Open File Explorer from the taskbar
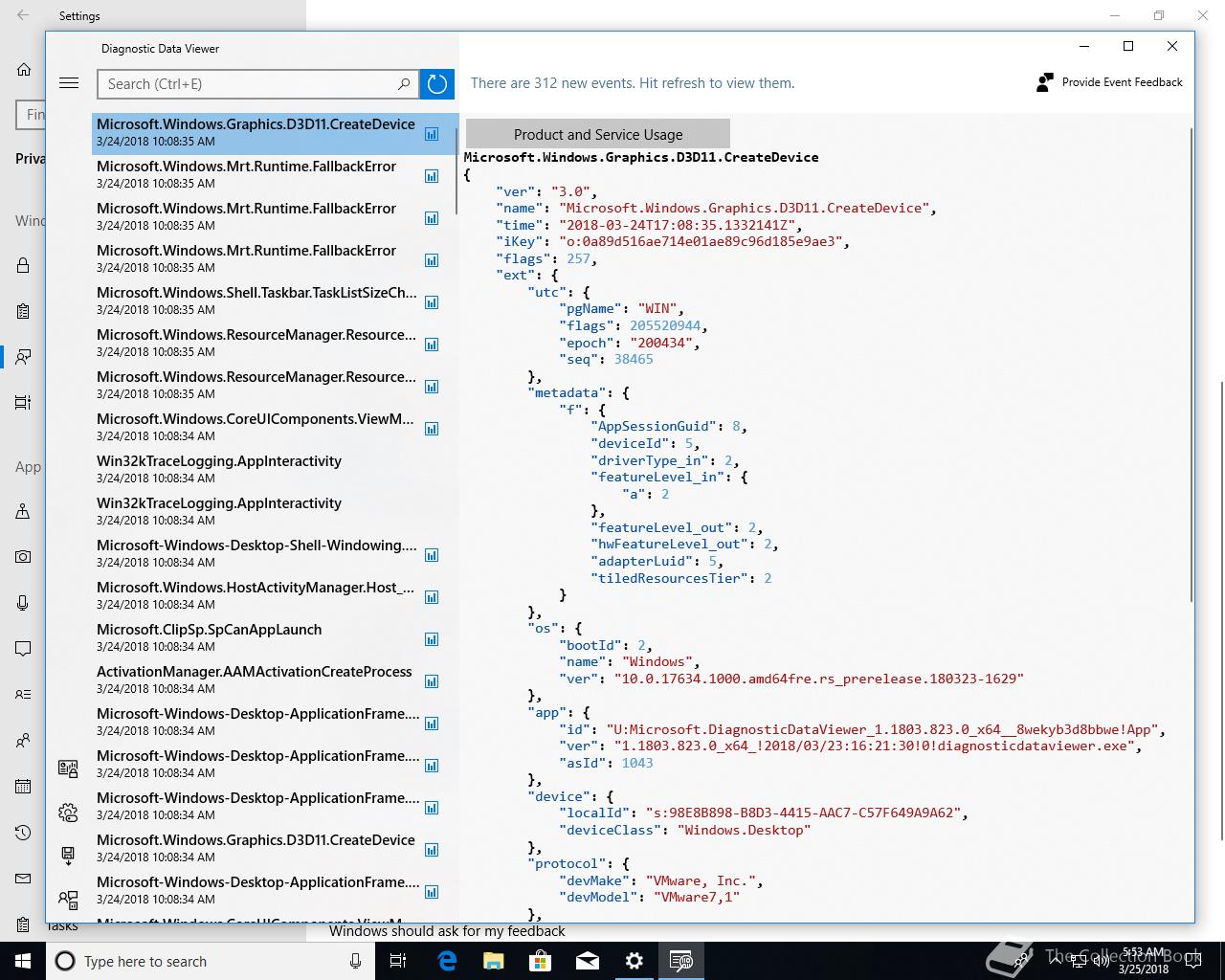Screen dimensions: 1225x980 (493, 961)
